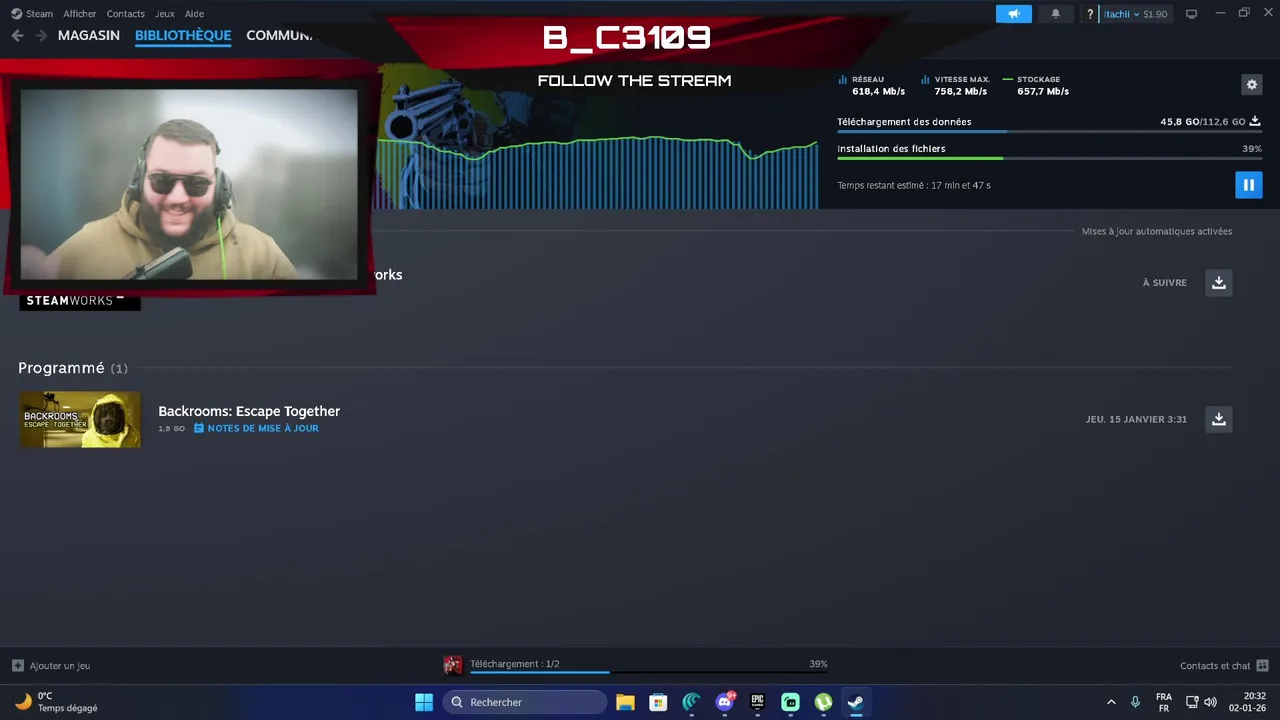Click the help question mark icon
Viewport: 1280px width, 720px height.
point(1090,14)
